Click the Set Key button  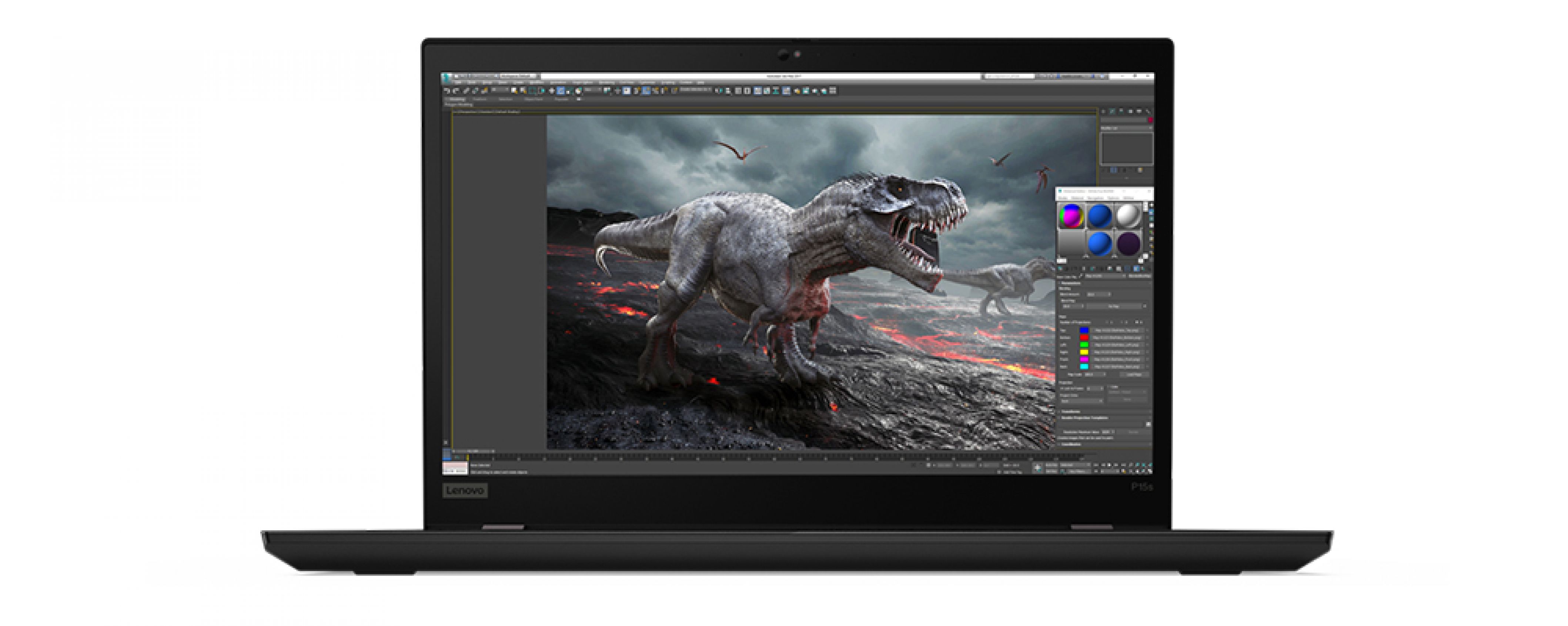[1052, 471]
